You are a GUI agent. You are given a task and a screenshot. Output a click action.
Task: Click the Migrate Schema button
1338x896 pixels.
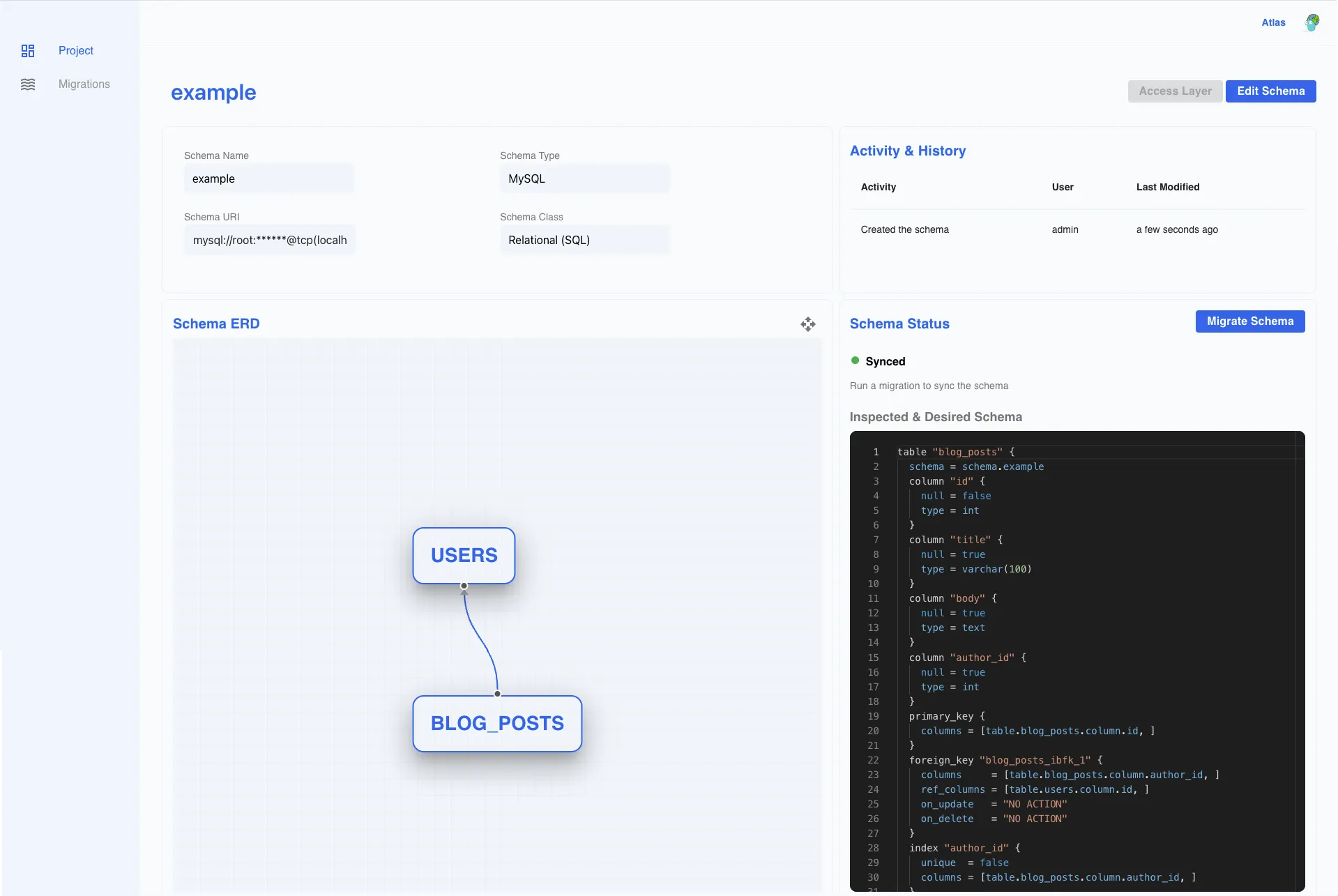coord(1249,321)
